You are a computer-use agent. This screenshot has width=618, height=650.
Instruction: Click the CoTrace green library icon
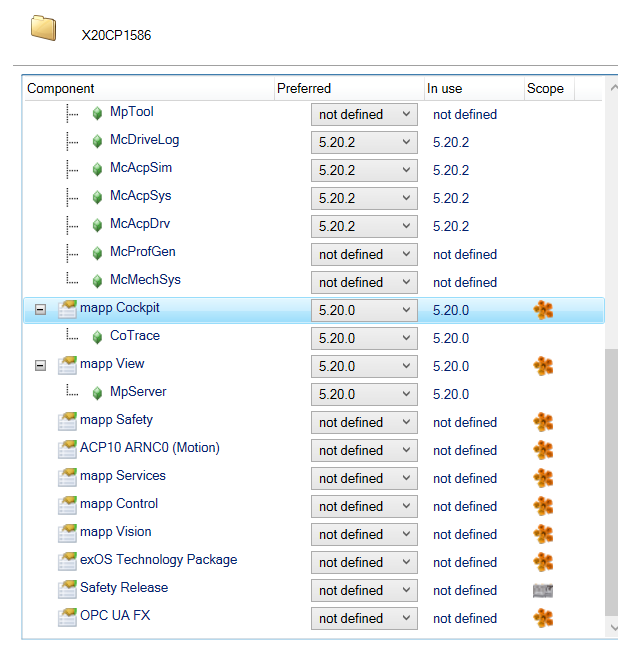tap(97, 337)
